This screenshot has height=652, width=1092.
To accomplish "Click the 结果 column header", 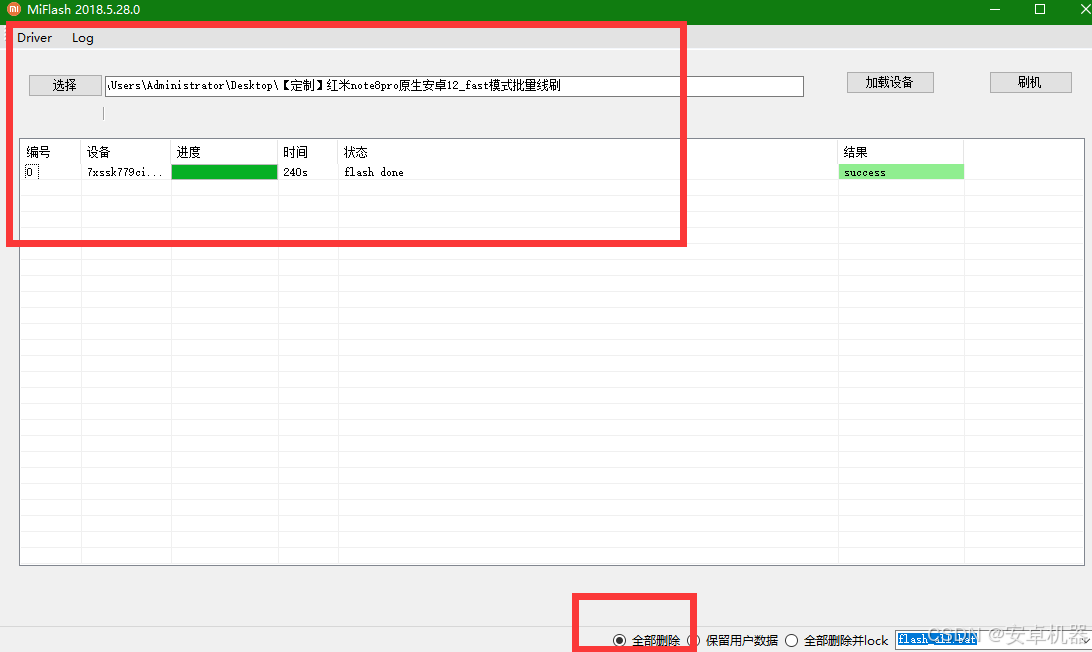I will pyautogui.click(x=900, y=152).
